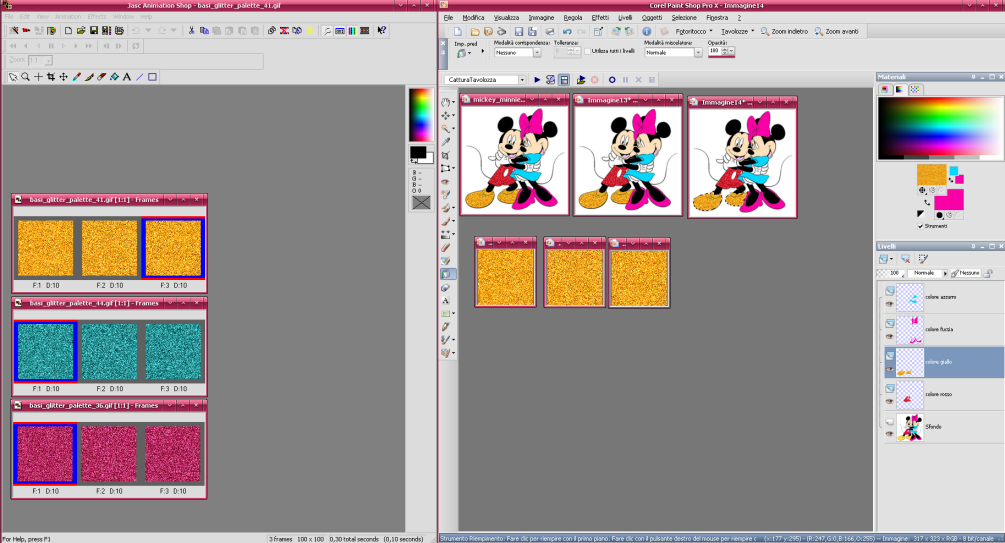Image resolution: width=1005 pixels, height=543 pixels.
Task: Open the Modifica menu
Action: pyautogui.click(x=474, y=17)
